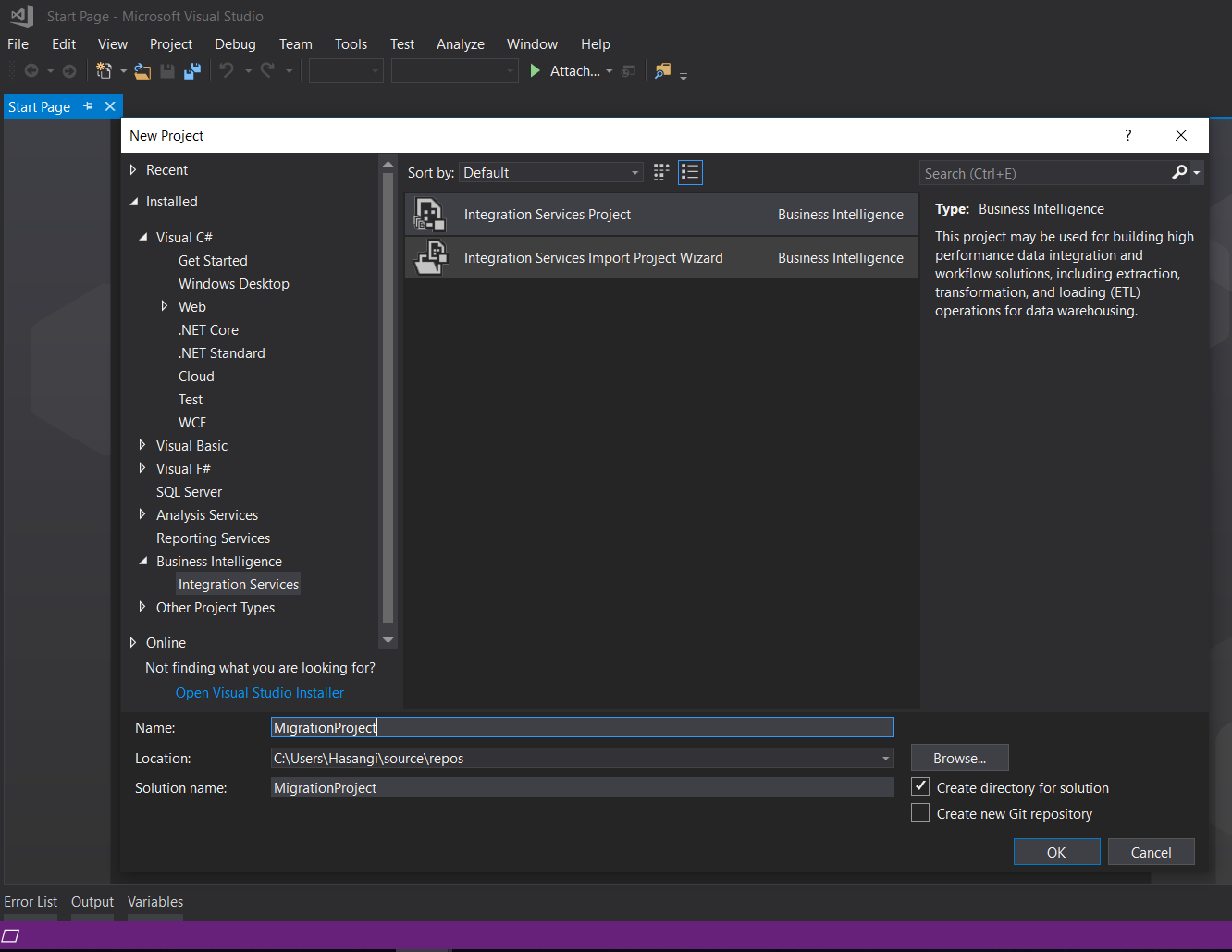Image resolution: width=1232 pixels, height=952 pixels.
Task: Click the Save All toolbar icon
Action: [x=192, y=71]
